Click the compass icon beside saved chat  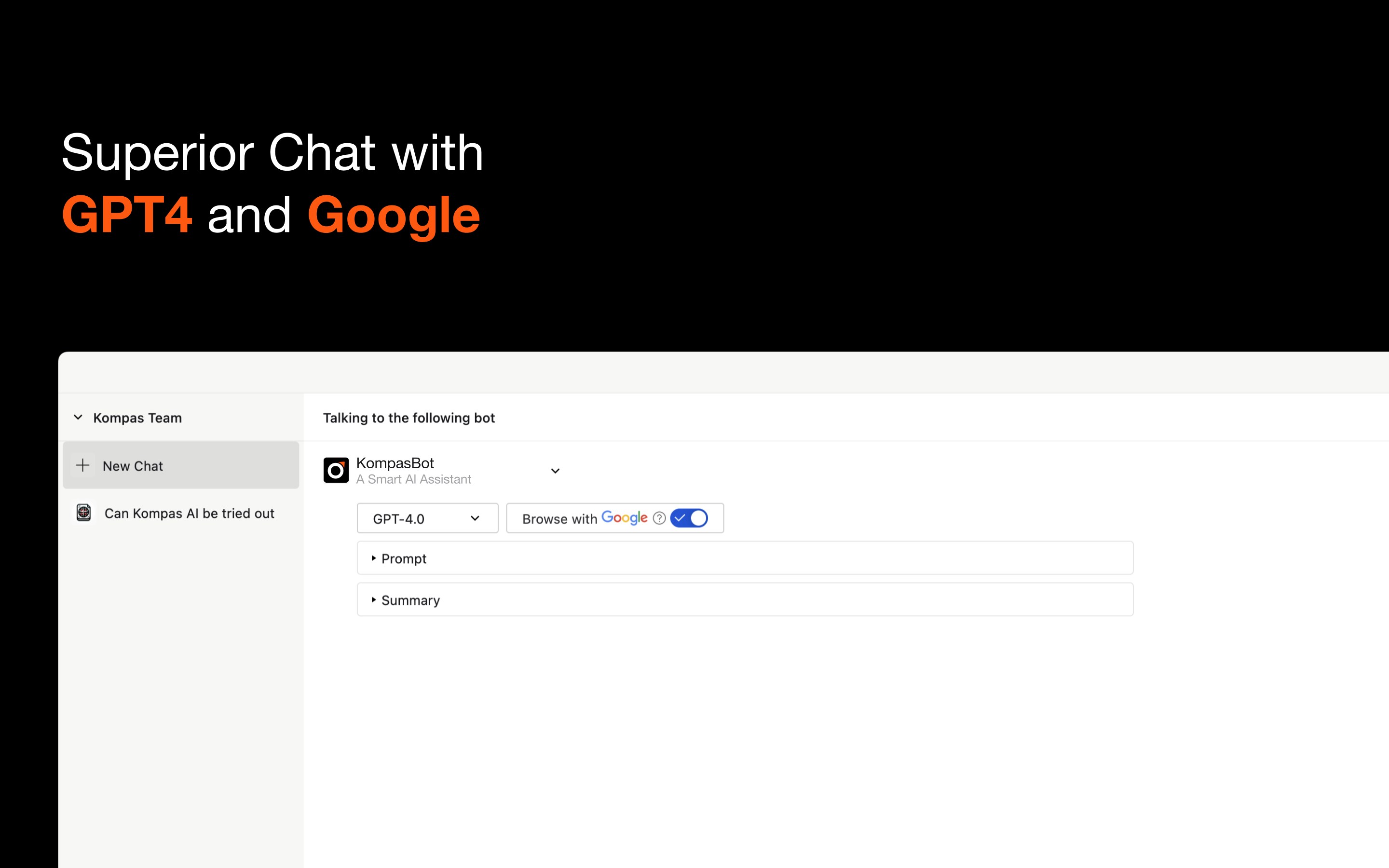tap(84, 512)
